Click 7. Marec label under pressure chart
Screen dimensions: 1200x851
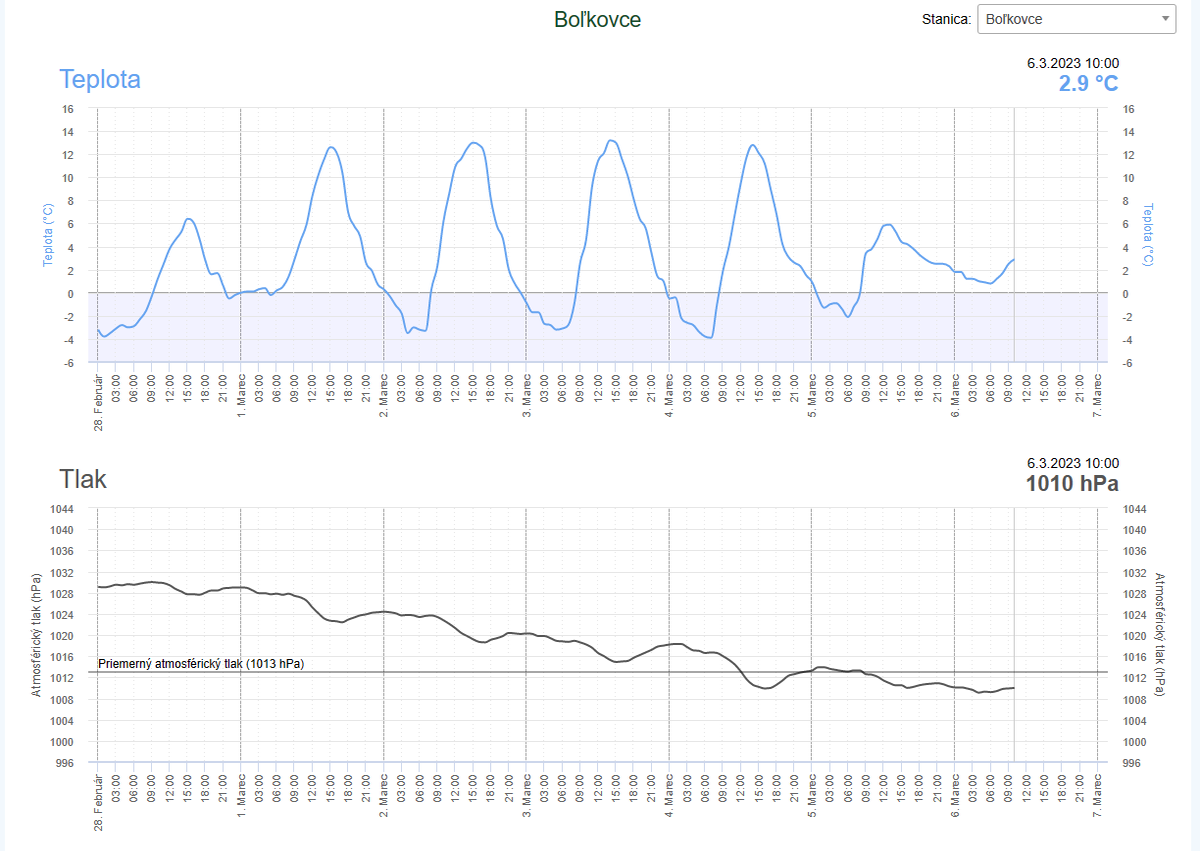click(1098, 798)
